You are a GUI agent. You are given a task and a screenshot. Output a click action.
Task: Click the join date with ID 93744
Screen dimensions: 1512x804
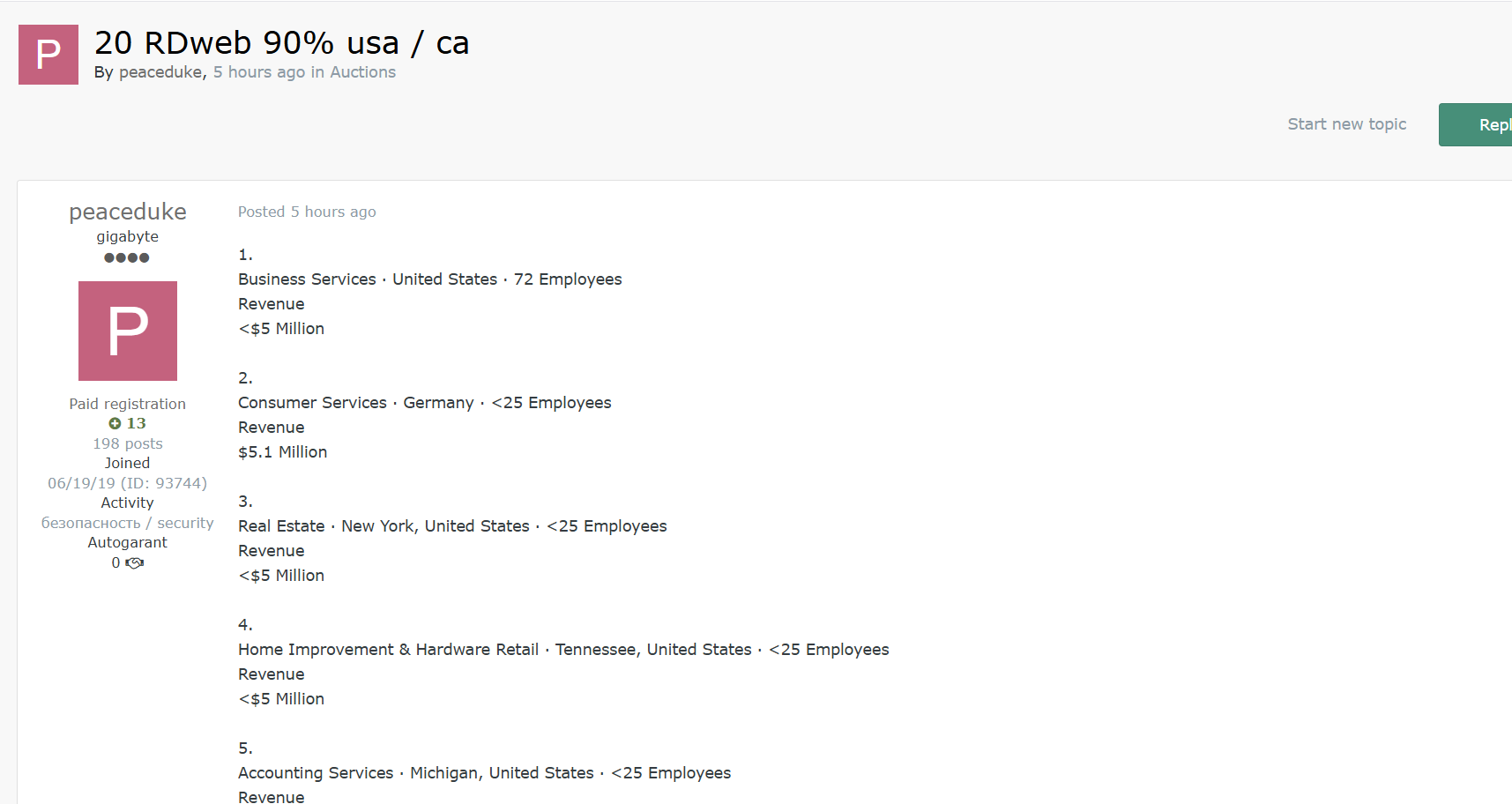128,483
